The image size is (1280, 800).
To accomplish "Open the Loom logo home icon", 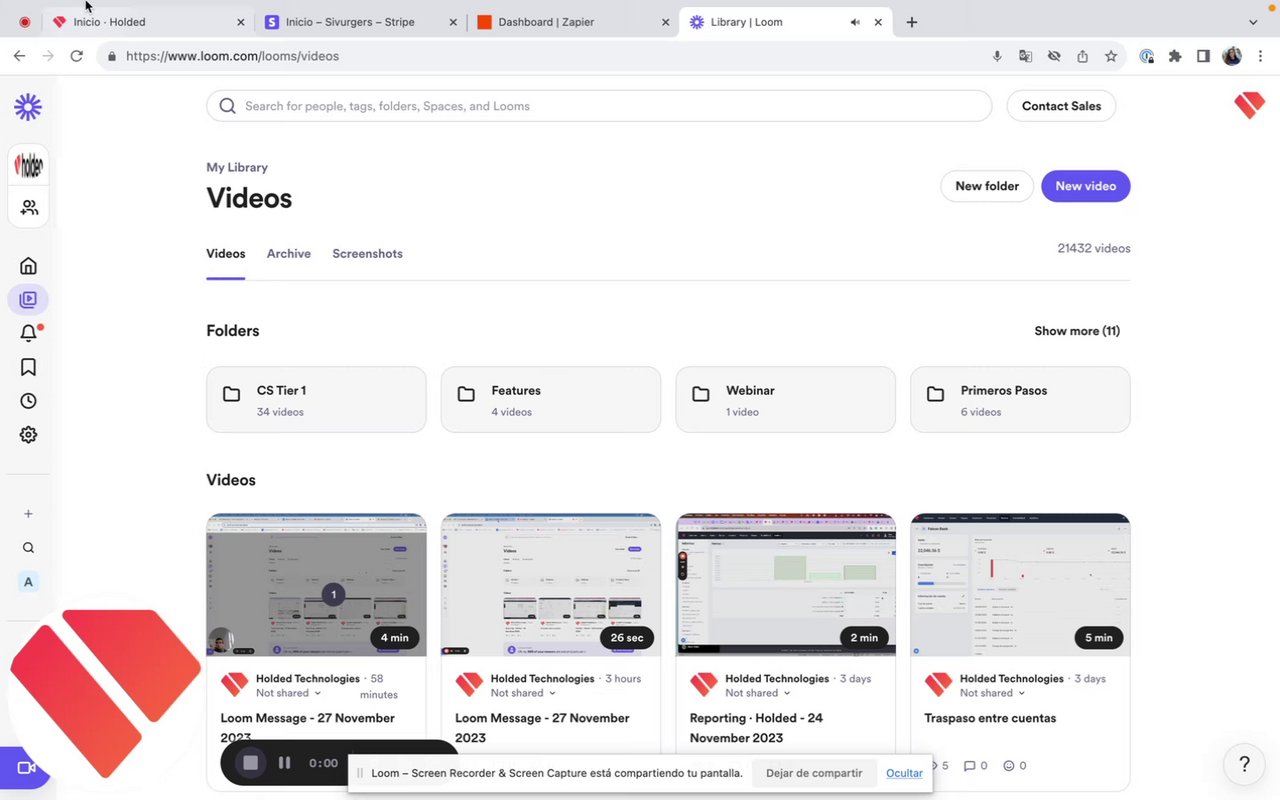I will tap(28, 107).
